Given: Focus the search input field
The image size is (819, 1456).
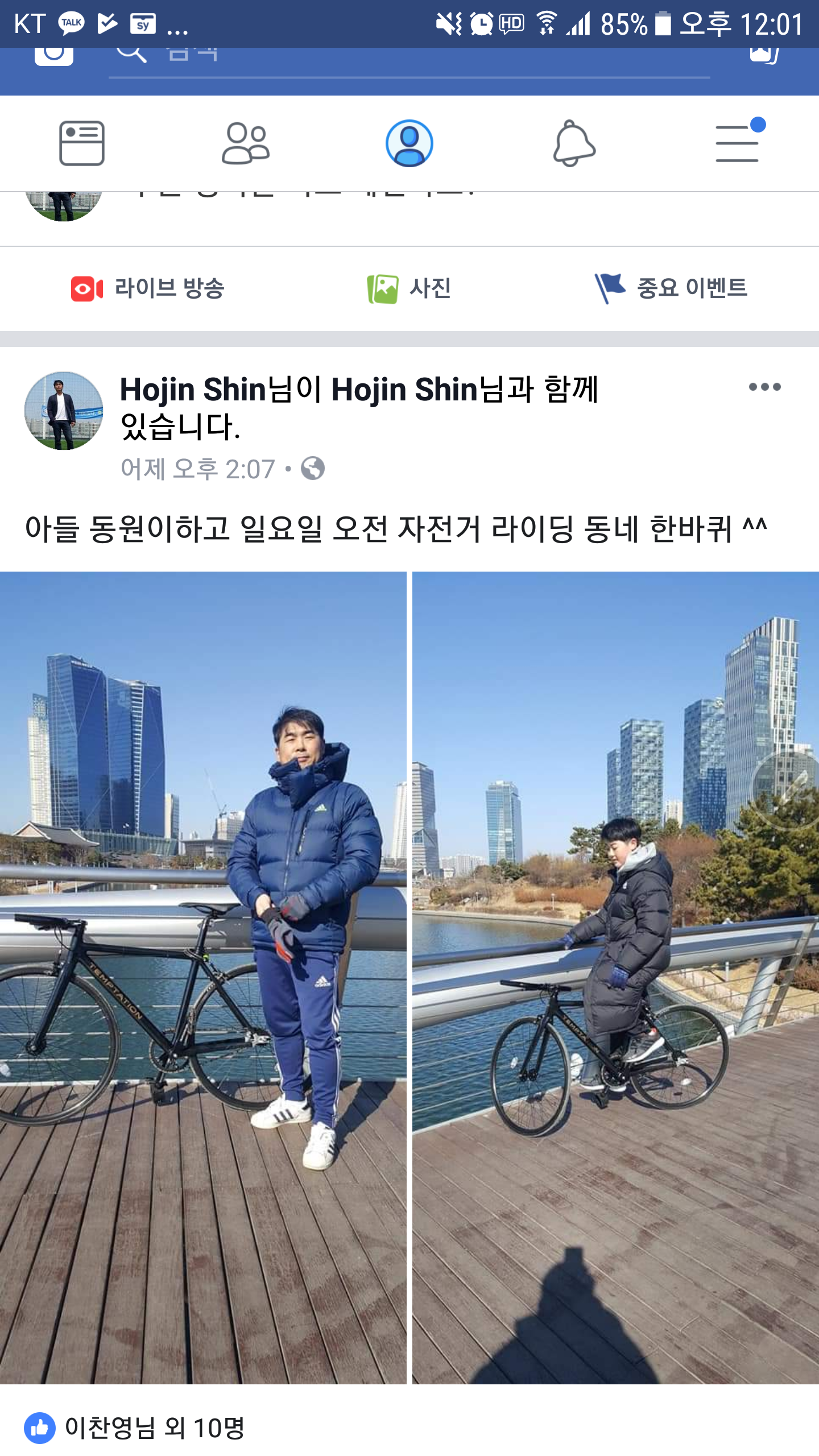Looking at the screenshot, I should click(409, 60).
